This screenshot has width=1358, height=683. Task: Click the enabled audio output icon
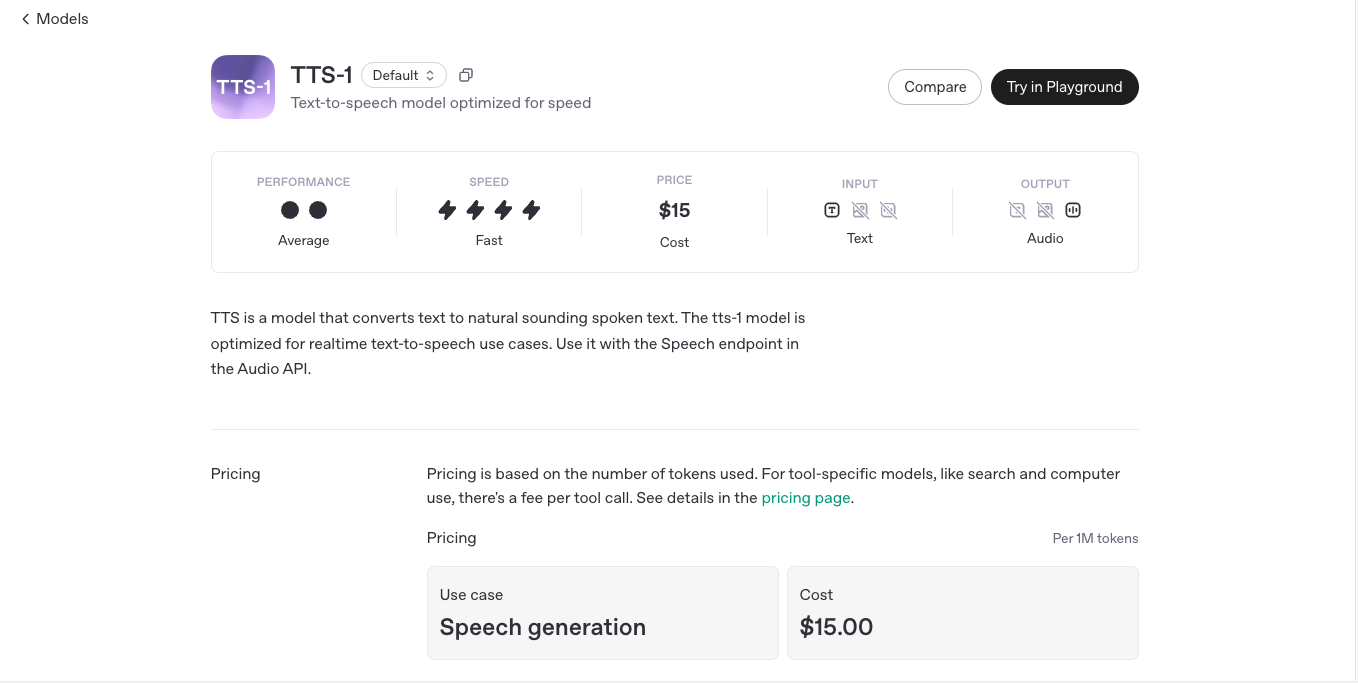pyautogui.click(x=1073, y=210)
